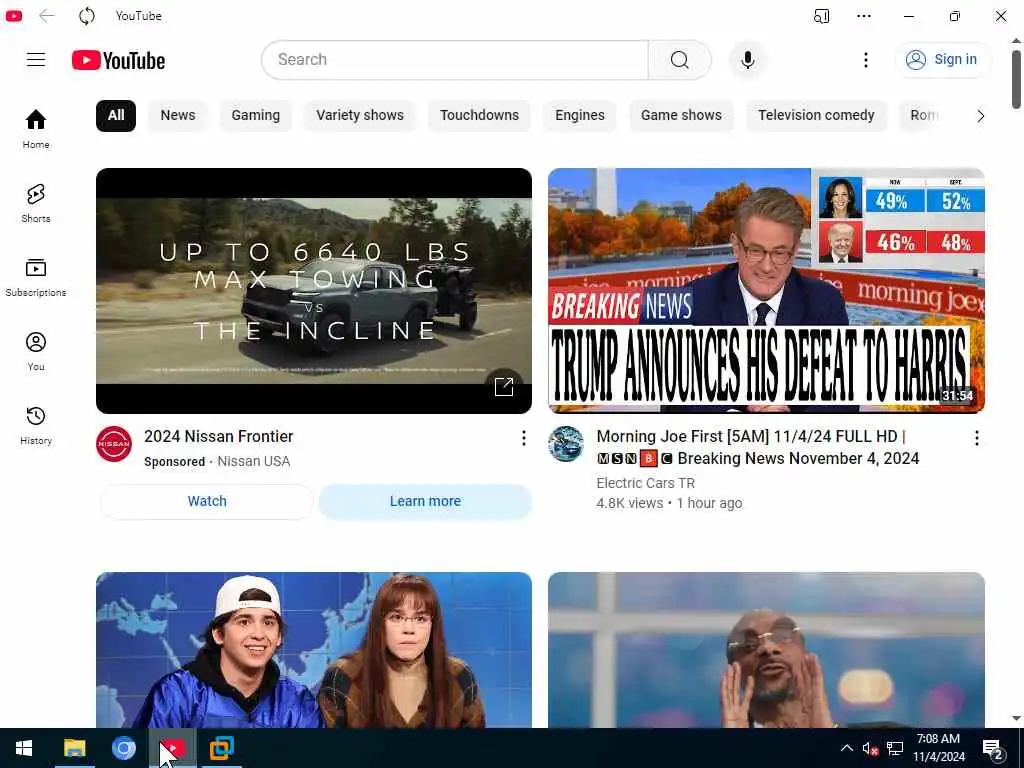This screenshot has height=768, width=1024.
Task: Open the Trump Announces Defeat thumbnail
Action: 766,291
